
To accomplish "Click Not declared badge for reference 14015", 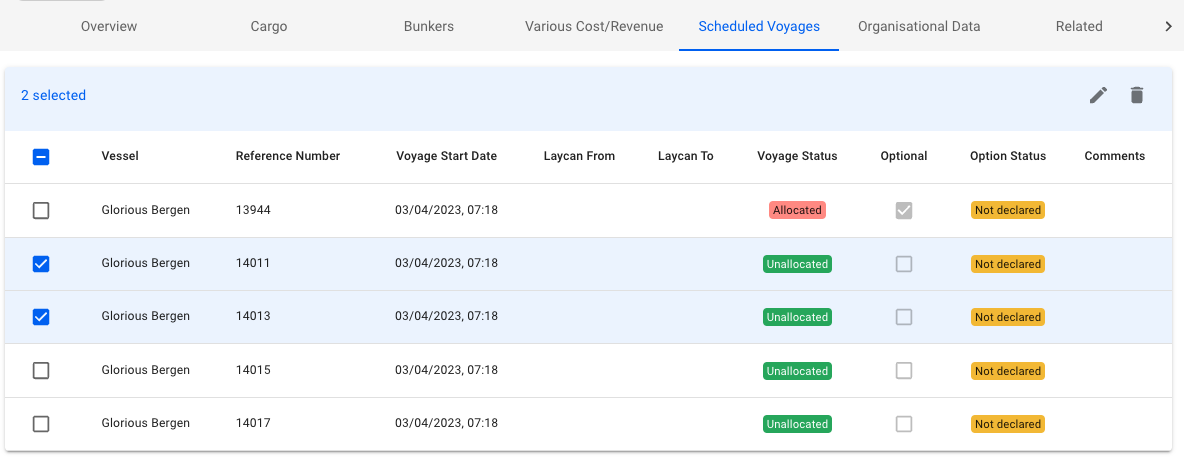I will pos(1007,371).
